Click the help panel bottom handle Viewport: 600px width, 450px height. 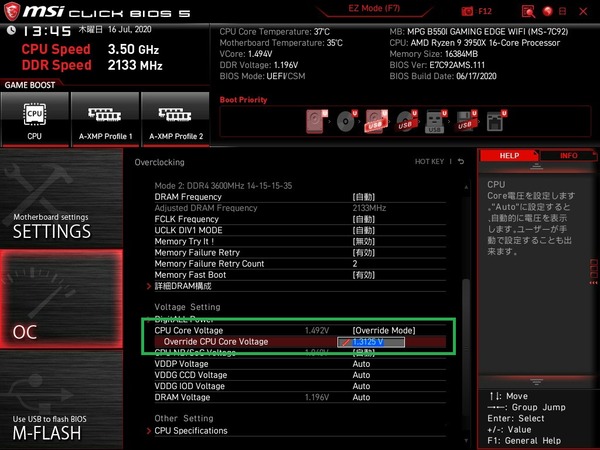536,382
